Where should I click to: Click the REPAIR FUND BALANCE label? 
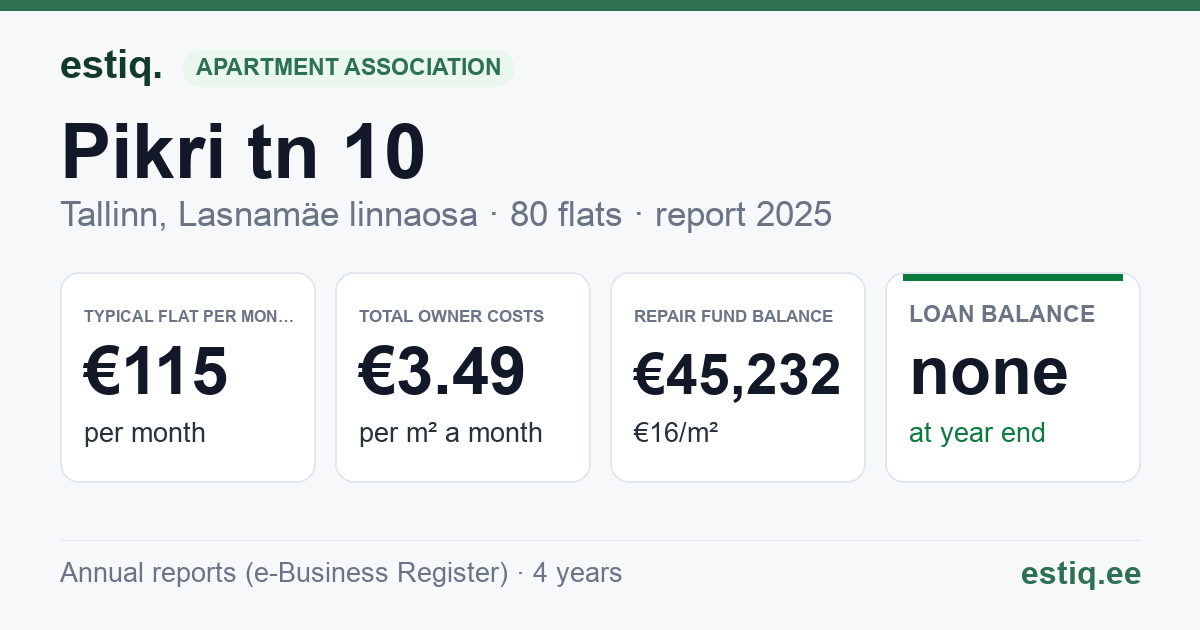[x=734, y=316]
